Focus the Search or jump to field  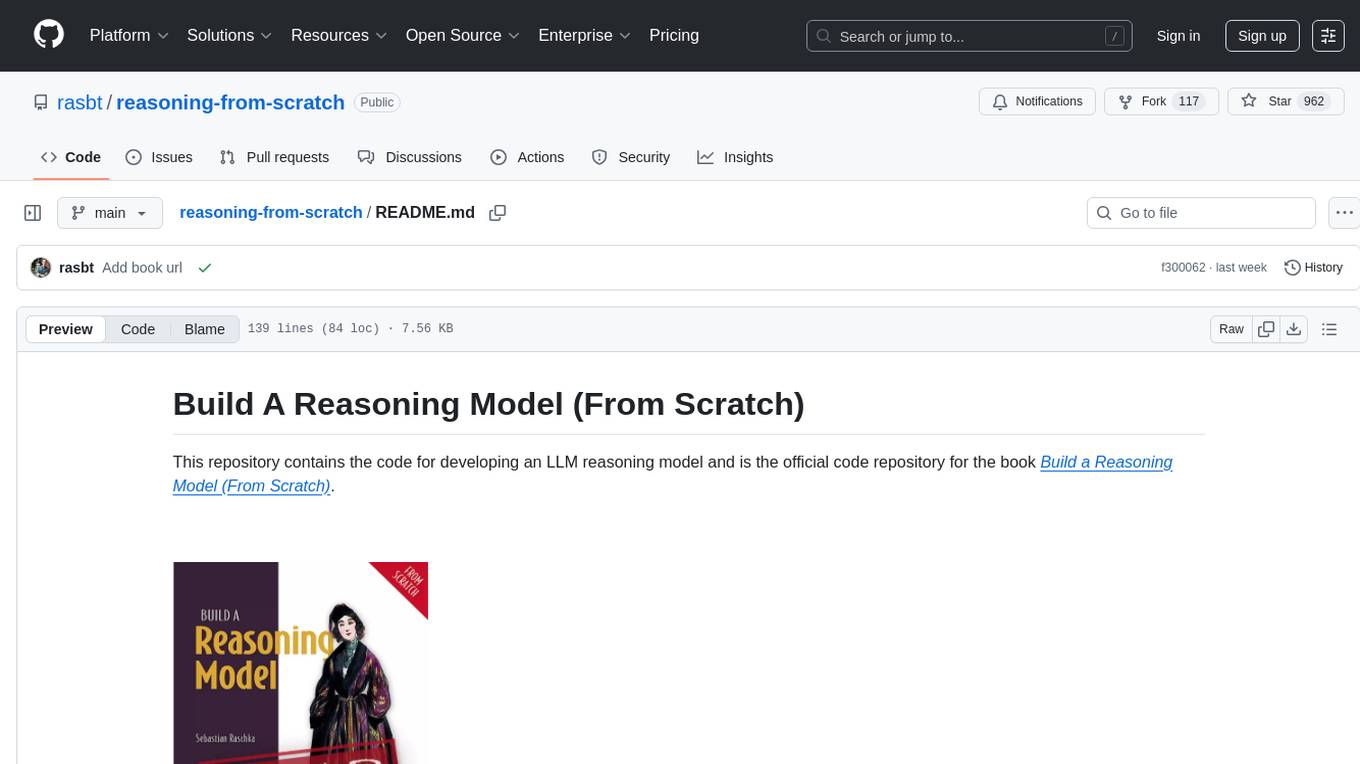click(970, 36)
